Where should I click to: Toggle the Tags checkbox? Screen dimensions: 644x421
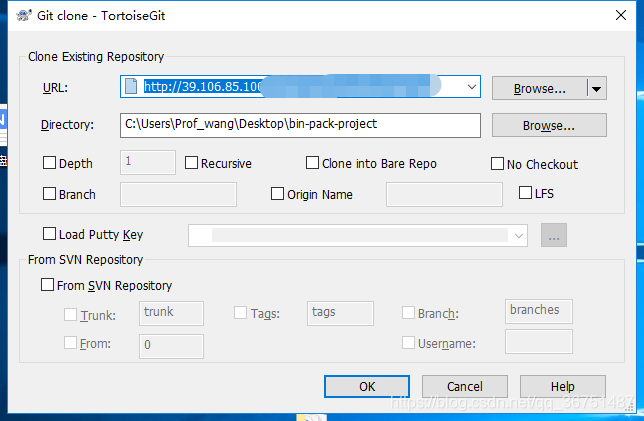click(240, 313)
